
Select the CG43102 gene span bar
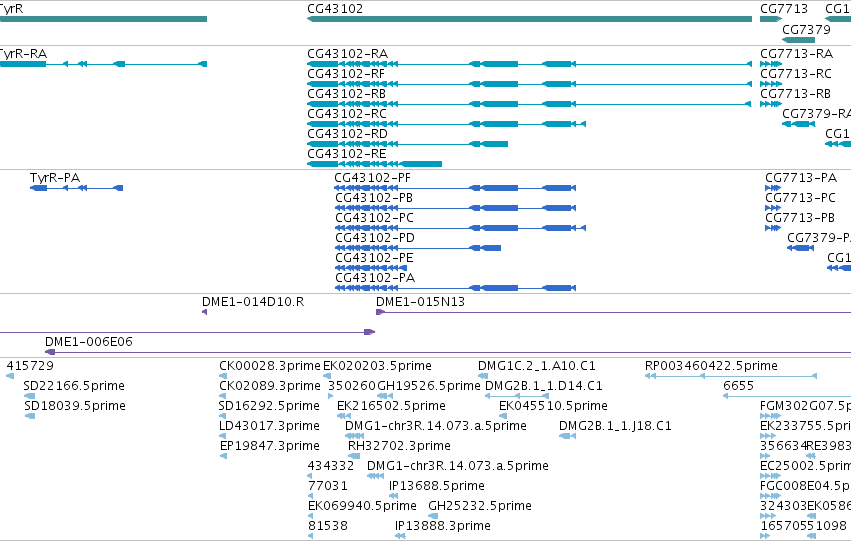[x=529, y=19]
